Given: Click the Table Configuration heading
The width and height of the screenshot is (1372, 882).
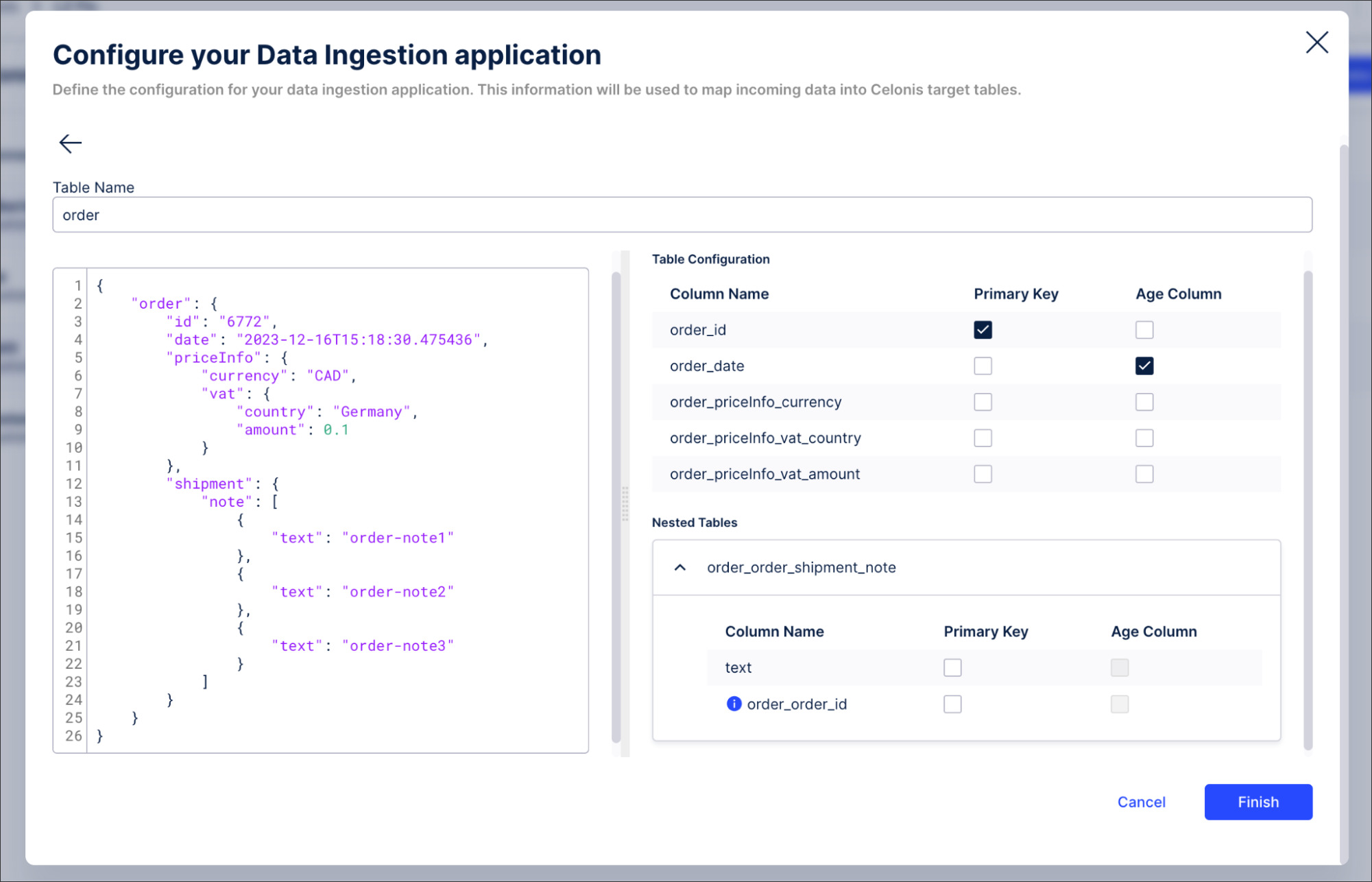Looking at the screenshot, I should [x=710, y=259].
